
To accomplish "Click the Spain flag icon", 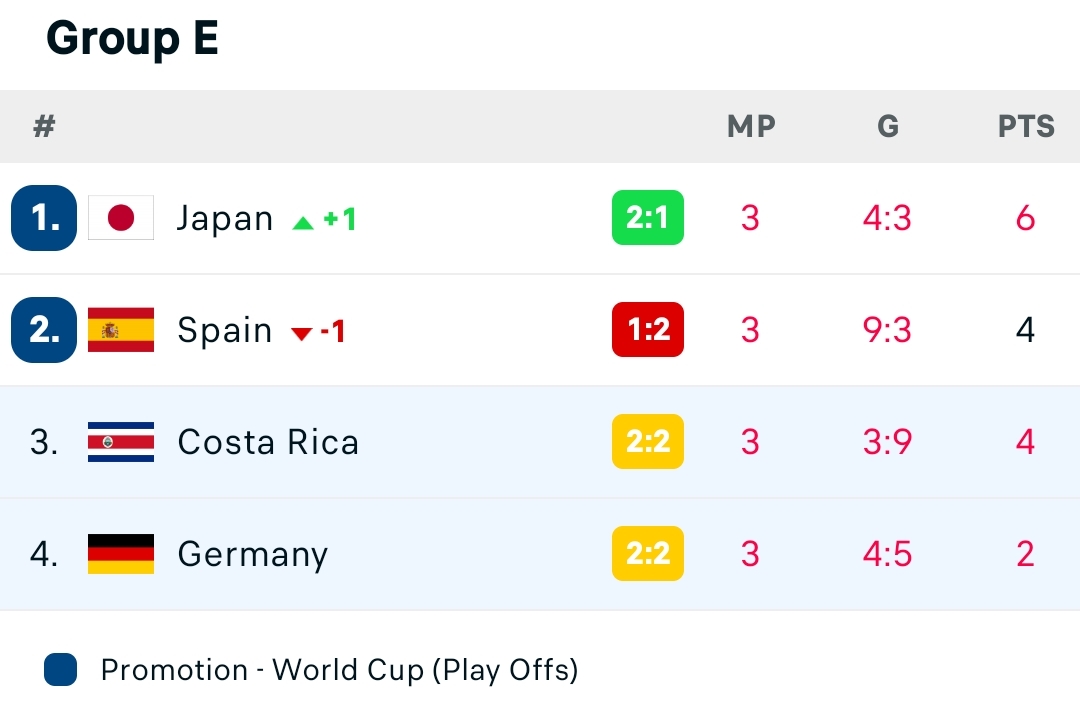I will tap(121, 330).
